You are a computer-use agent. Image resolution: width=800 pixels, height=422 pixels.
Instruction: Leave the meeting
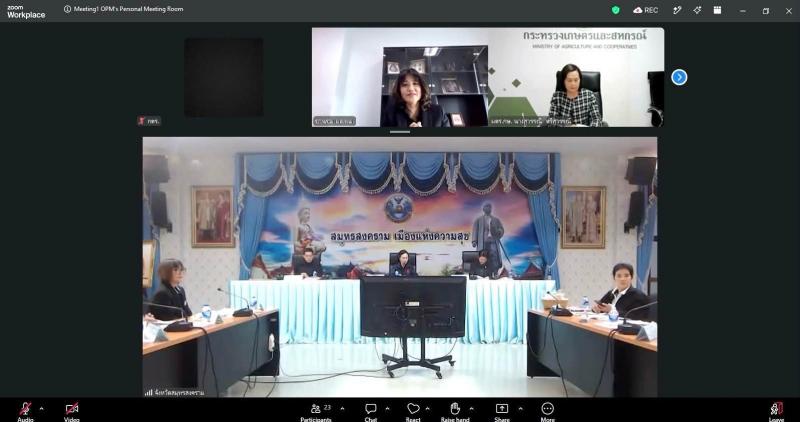tap(777, 411)
